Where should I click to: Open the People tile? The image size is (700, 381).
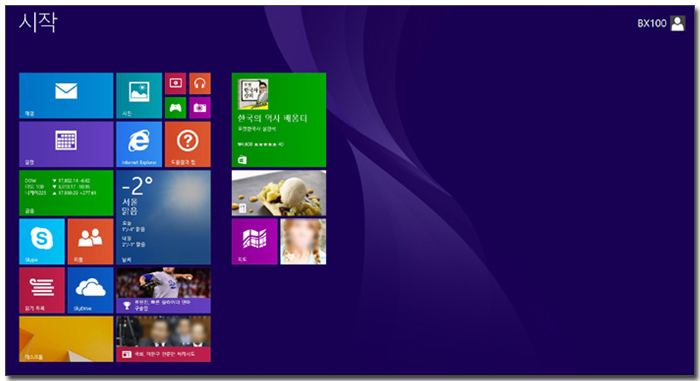tap(90, 242)
